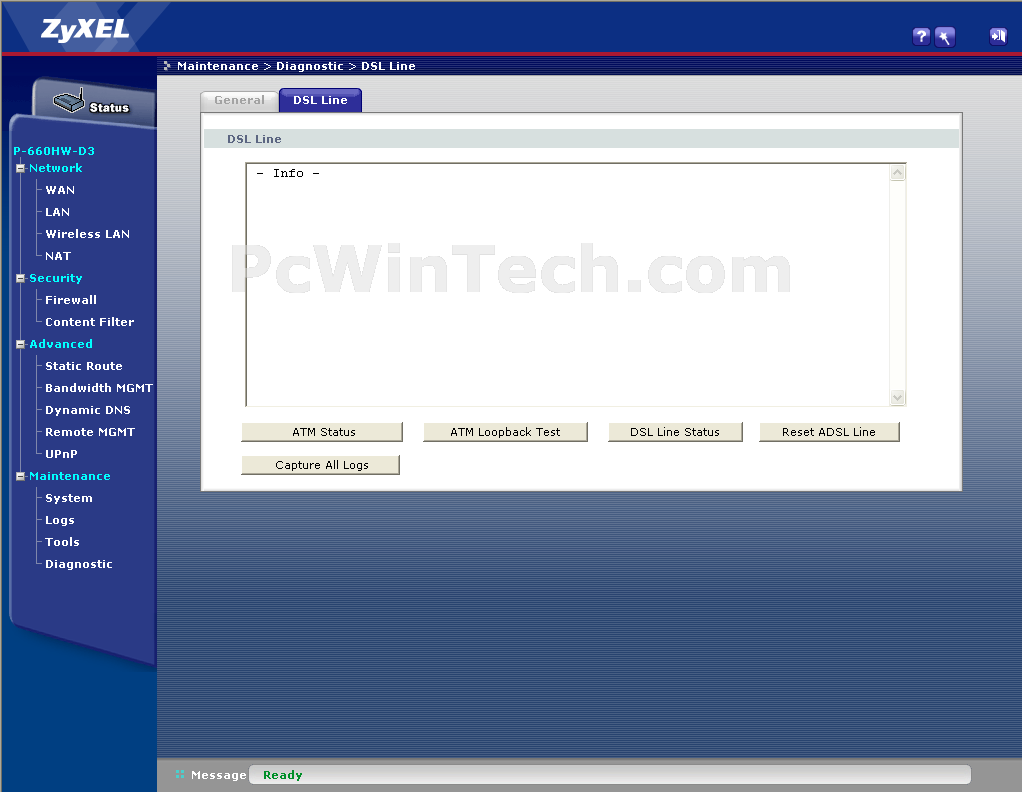Open Remote MGMT page
The height and width of the screenshot is (792, 1022).
tap(90, 432)
